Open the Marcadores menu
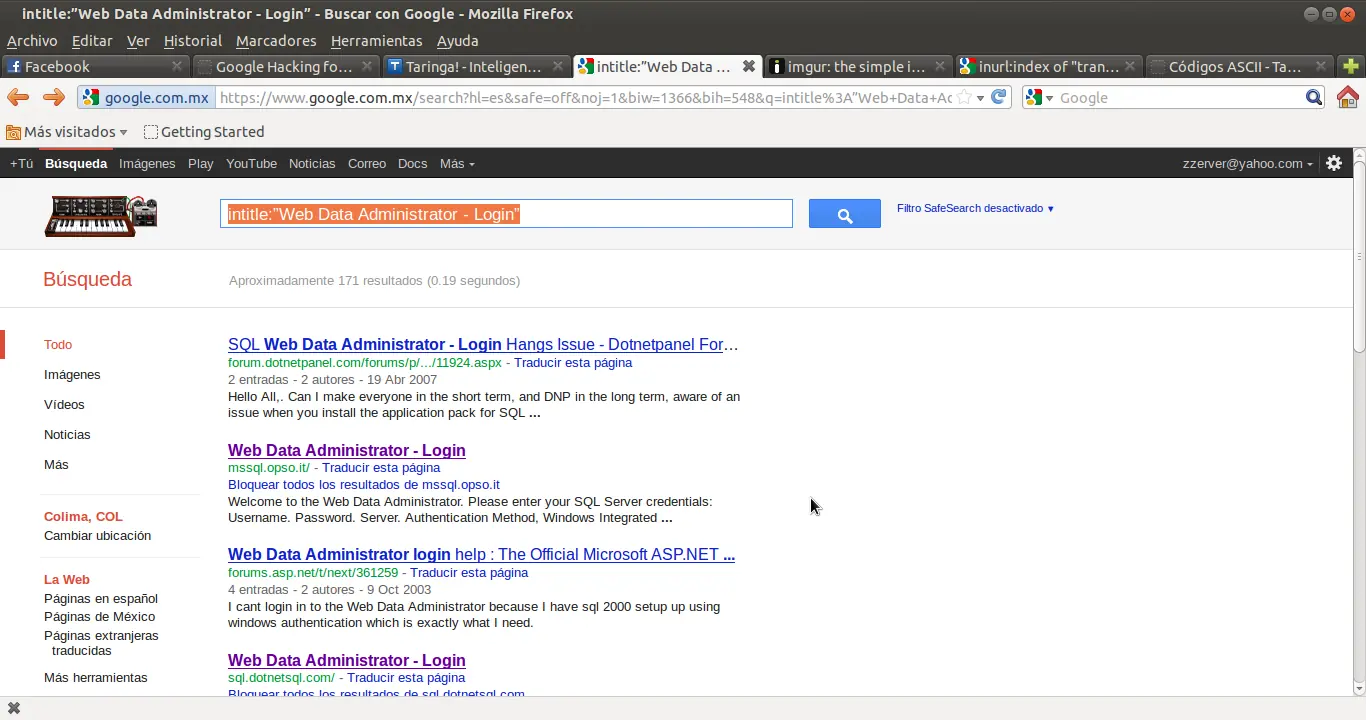This screenshot has height=720, width=1366. pos(276,41)
